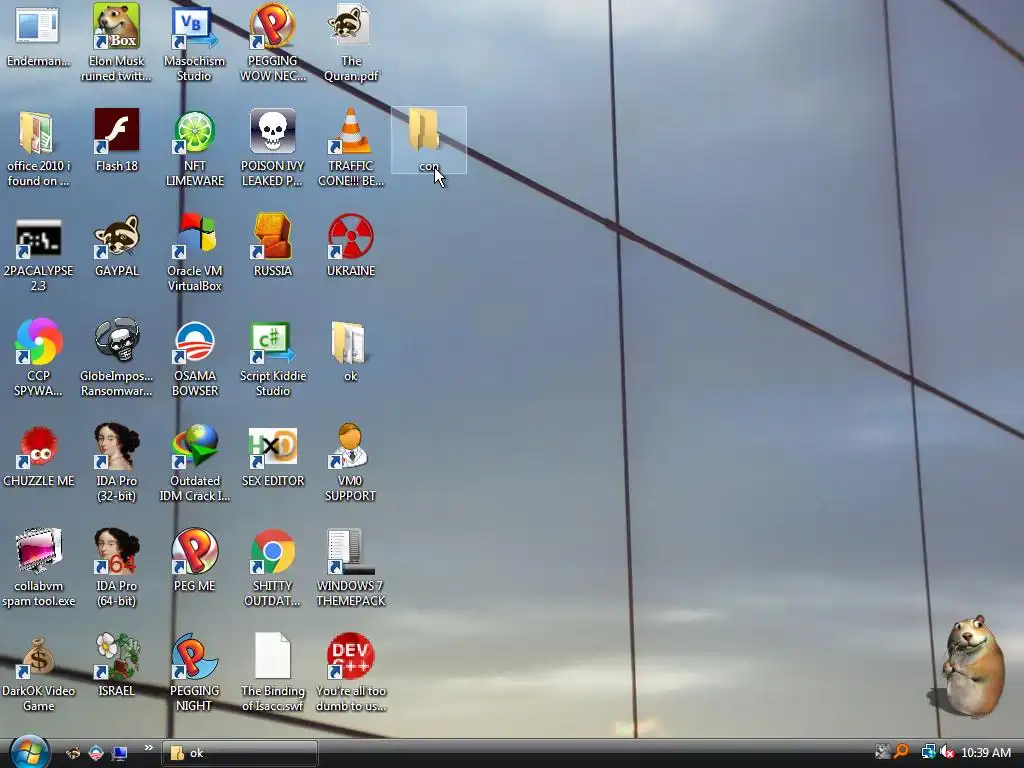Expand the Quick Launch overflow chevron
This screenshot has width=1024, height=768.
pos(148,748)
